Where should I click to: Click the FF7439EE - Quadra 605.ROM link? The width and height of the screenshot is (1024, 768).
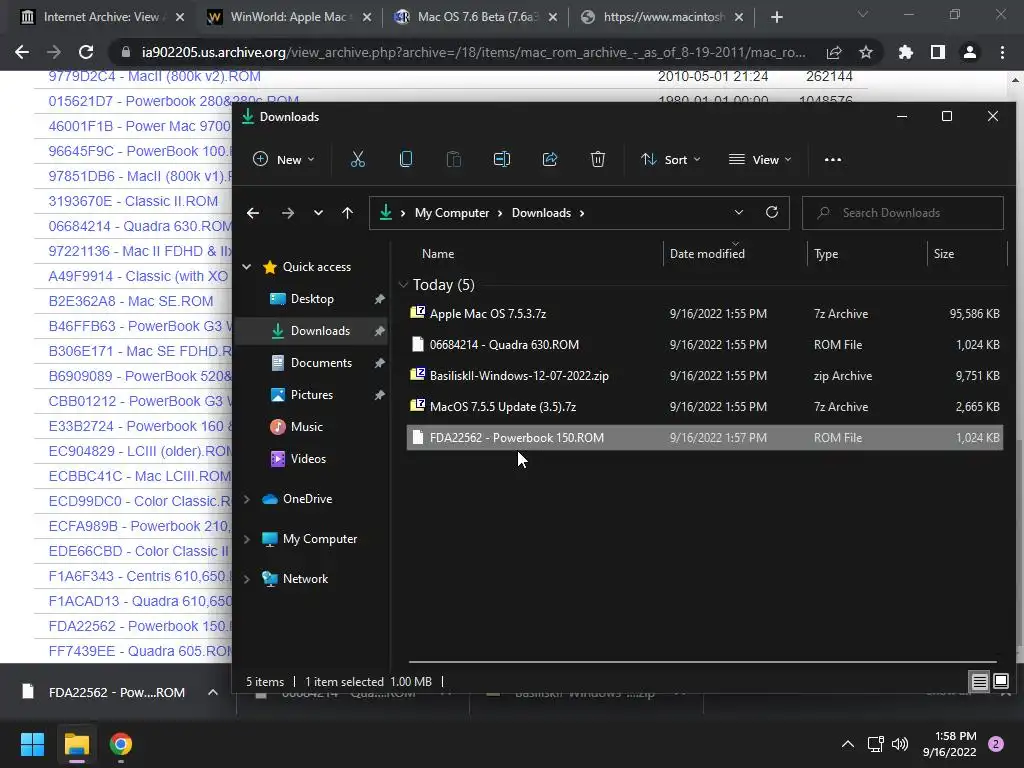click(x=140, y=651)
